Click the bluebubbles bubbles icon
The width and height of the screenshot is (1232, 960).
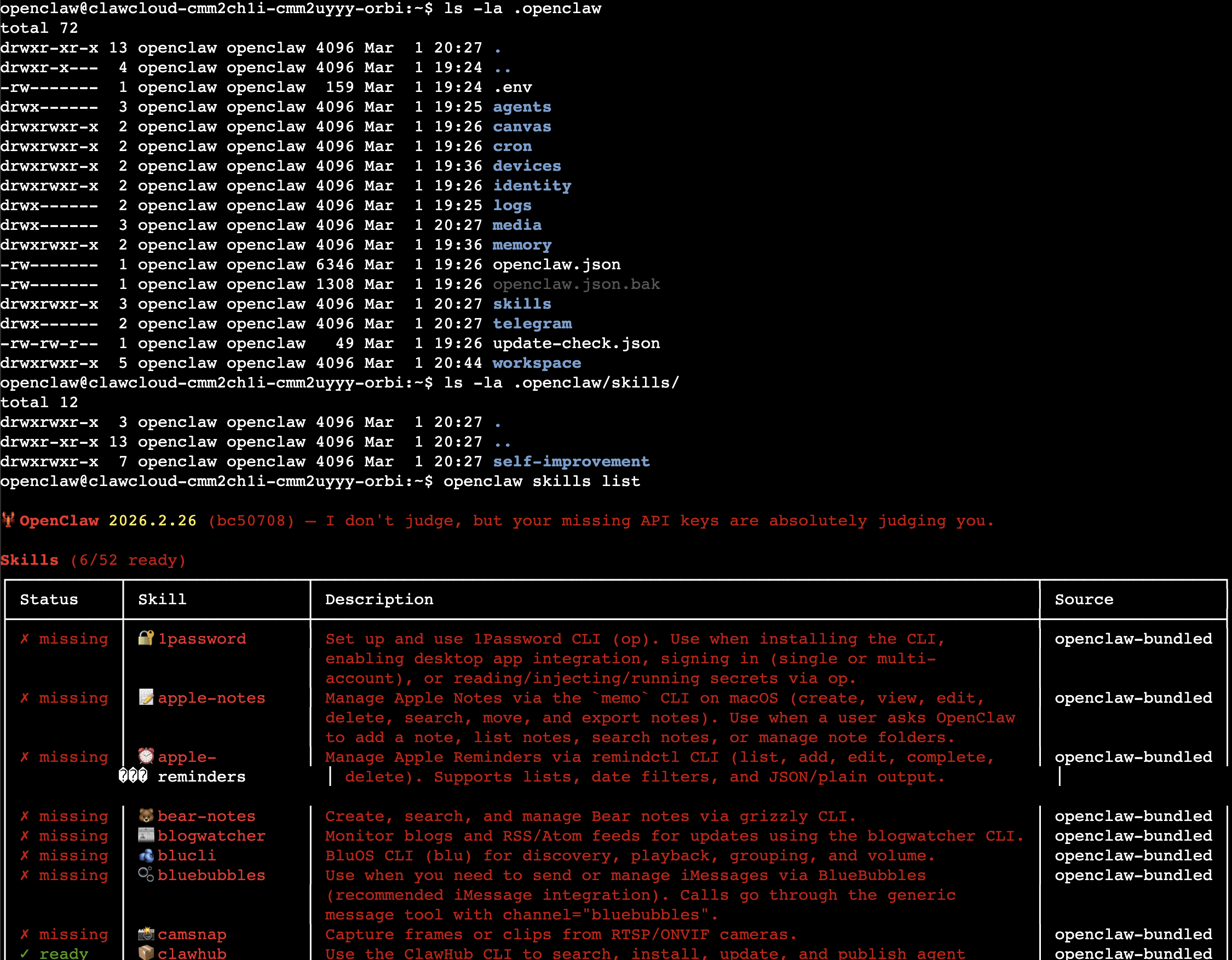click(146, 875)
